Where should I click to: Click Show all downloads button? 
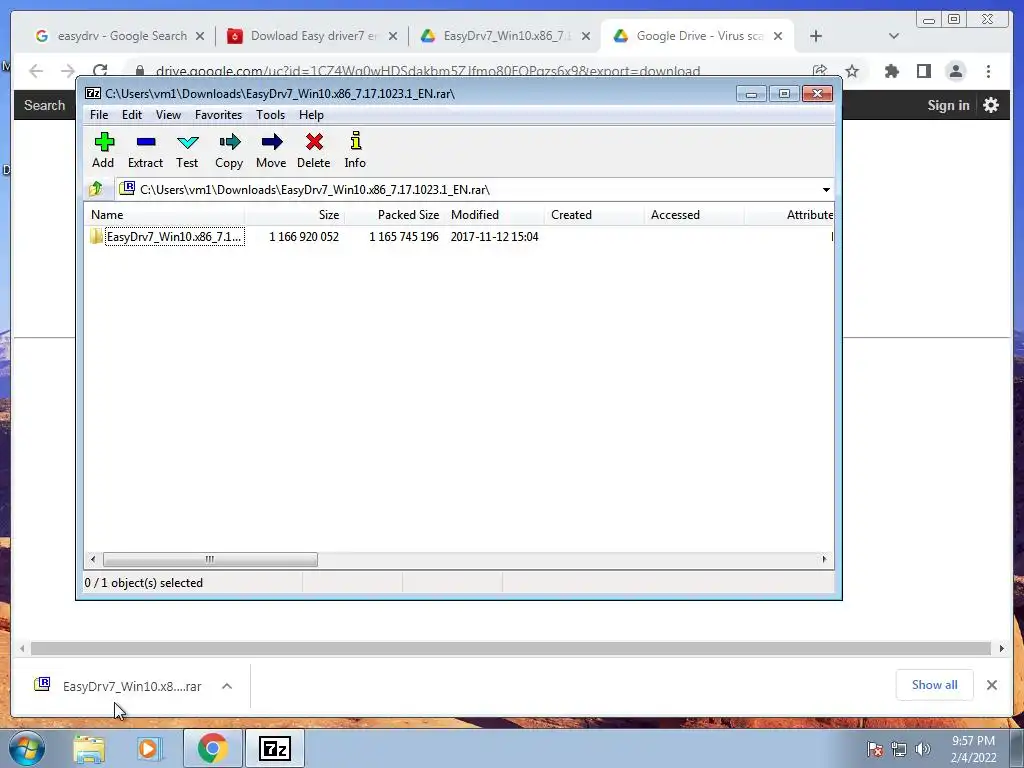click(935, 684)
